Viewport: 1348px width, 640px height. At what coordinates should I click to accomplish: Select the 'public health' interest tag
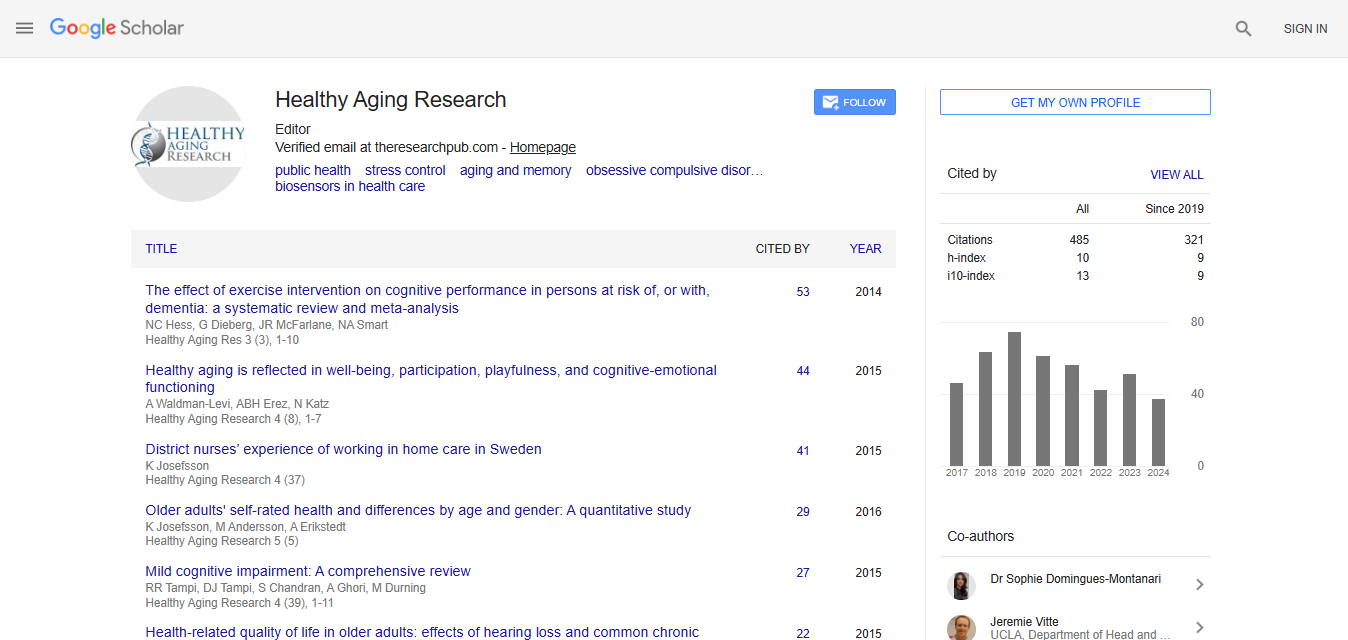pos(313,170)
